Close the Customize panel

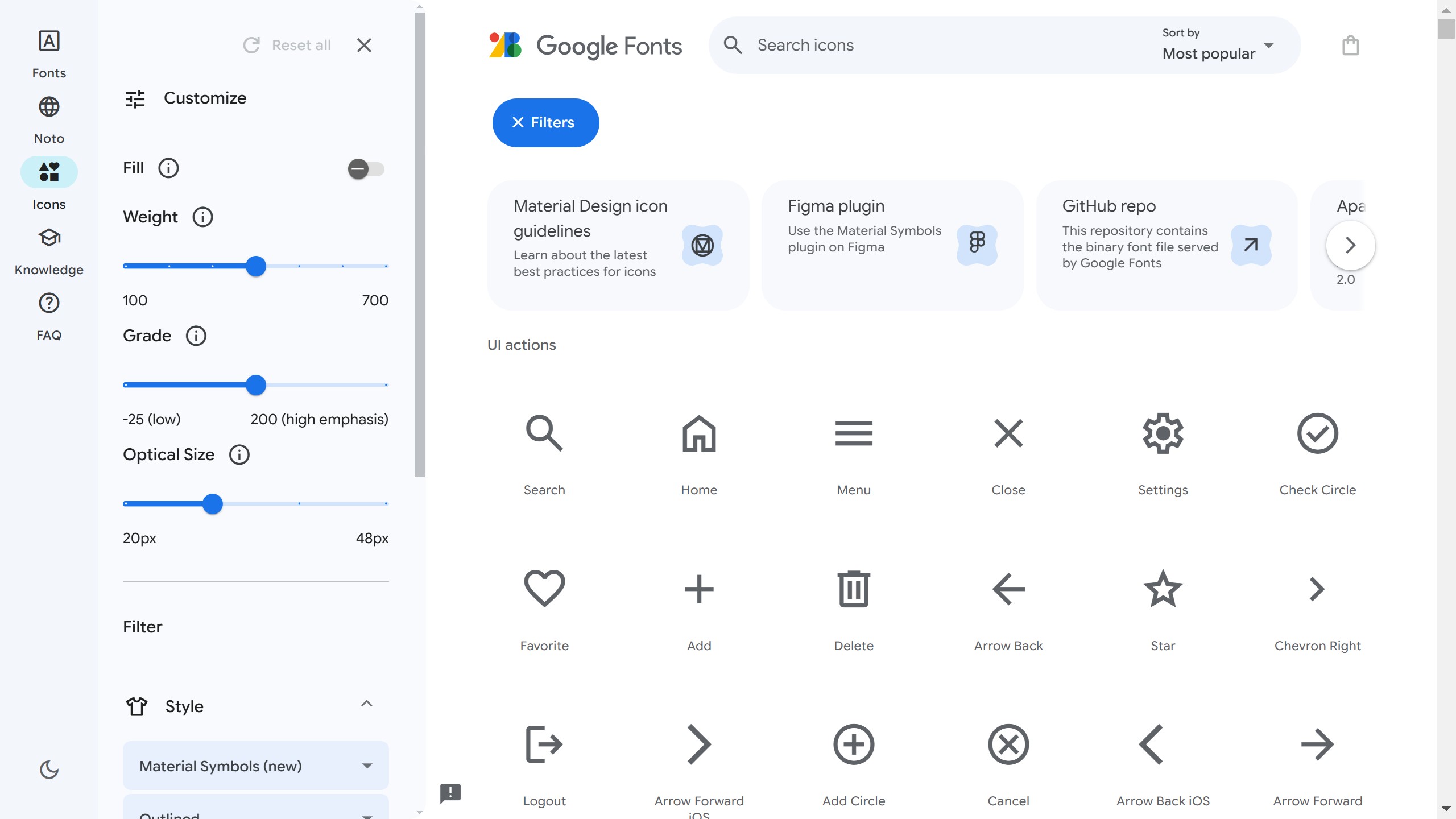coord(364,45)
